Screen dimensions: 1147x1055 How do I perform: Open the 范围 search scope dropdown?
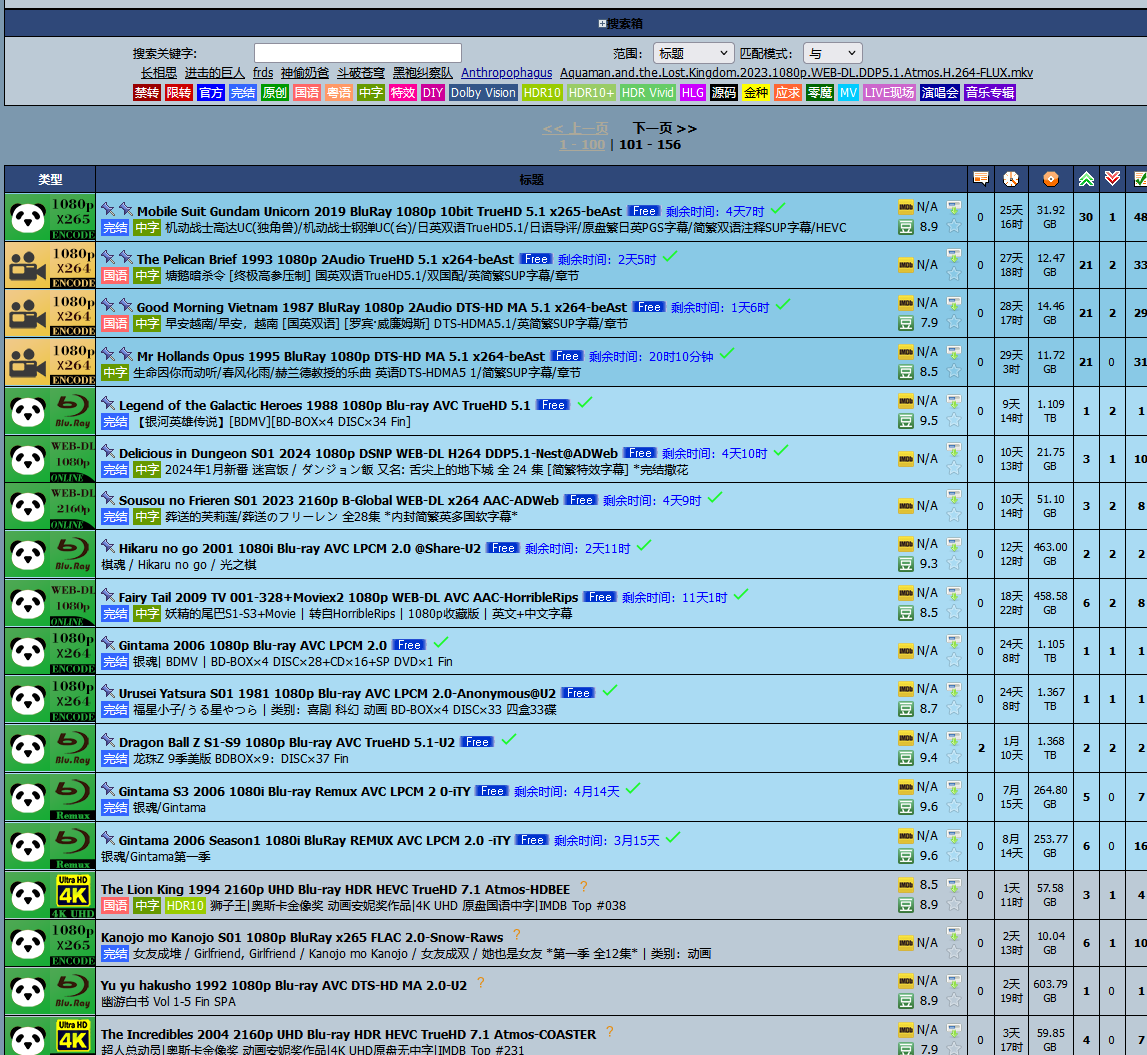coord(693,53)
